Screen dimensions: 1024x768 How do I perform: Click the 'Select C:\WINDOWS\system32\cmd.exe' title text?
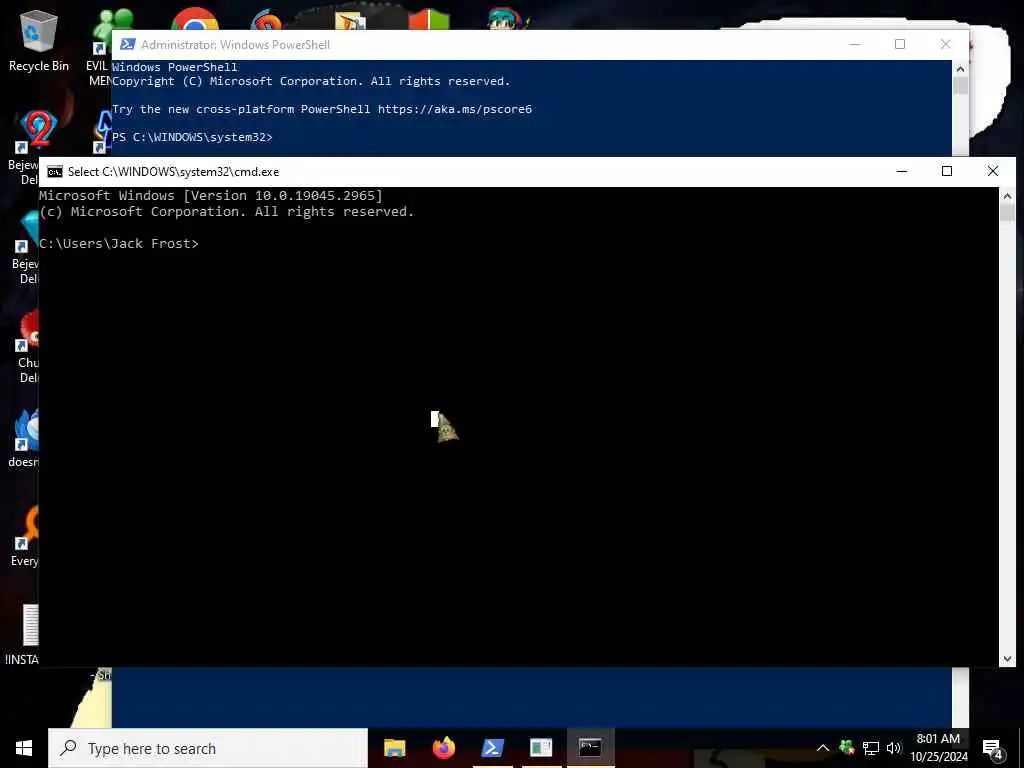pyautogui.click(x=173, y=172)
